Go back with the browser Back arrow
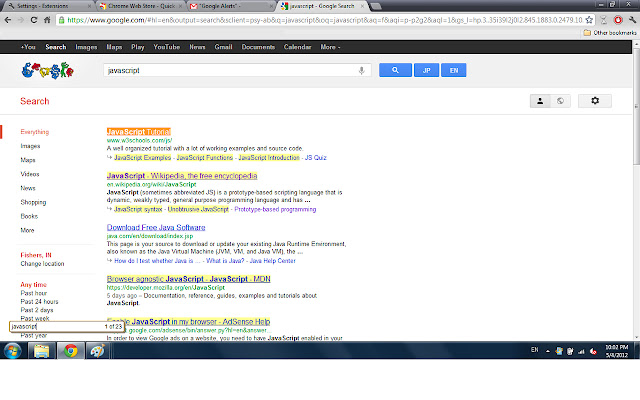Image resolution: width=640 pixels, height=400 pixels. point(8,20)
